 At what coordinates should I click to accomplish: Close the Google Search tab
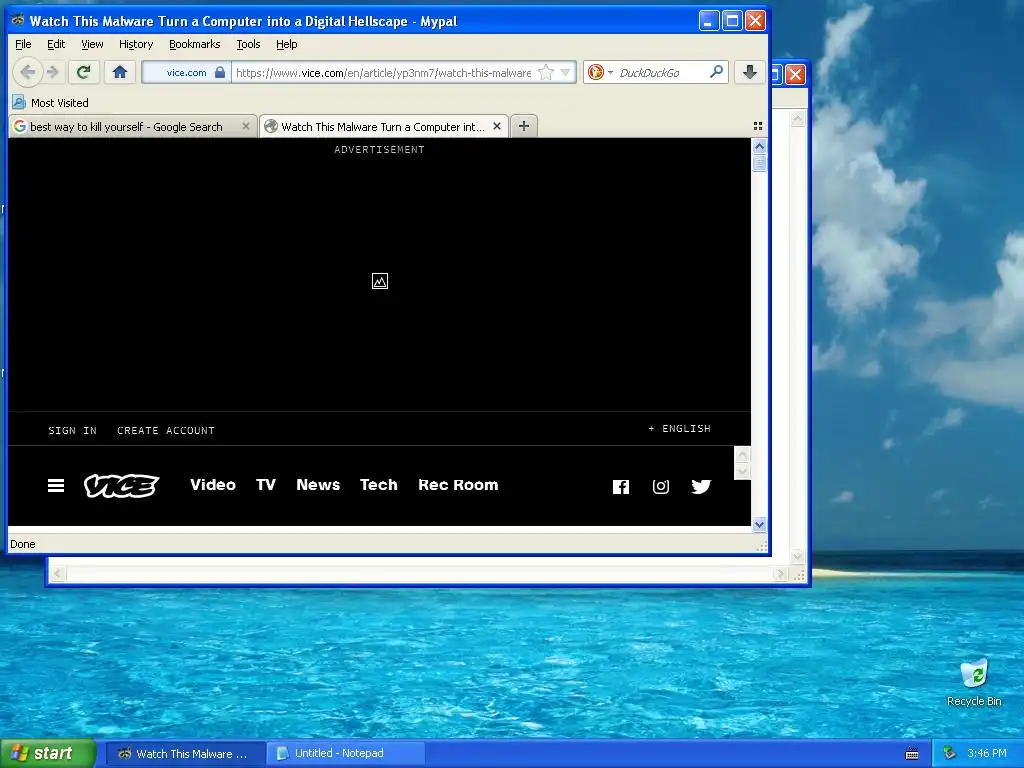coord(246,126)
